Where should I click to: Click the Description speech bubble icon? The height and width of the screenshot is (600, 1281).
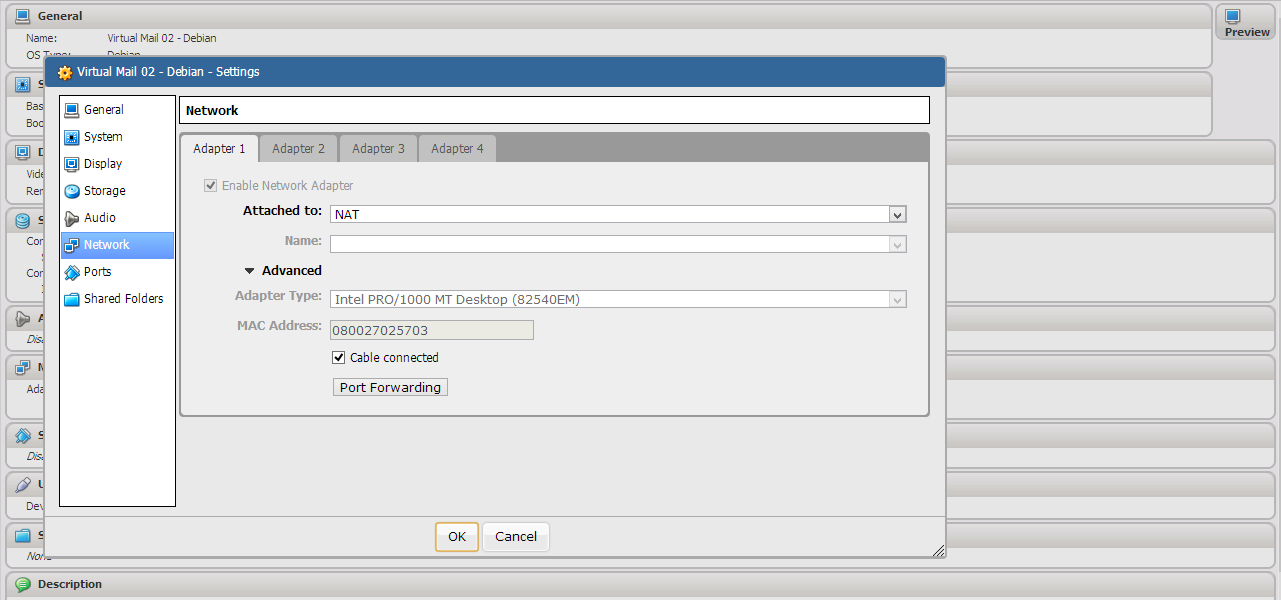click(23, 584)
